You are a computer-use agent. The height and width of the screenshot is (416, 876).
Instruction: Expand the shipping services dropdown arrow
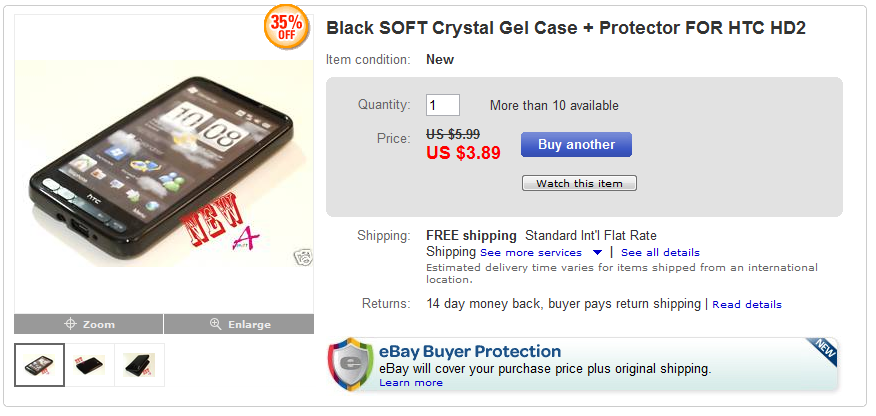pyautogui.click(x=597, y=253)
